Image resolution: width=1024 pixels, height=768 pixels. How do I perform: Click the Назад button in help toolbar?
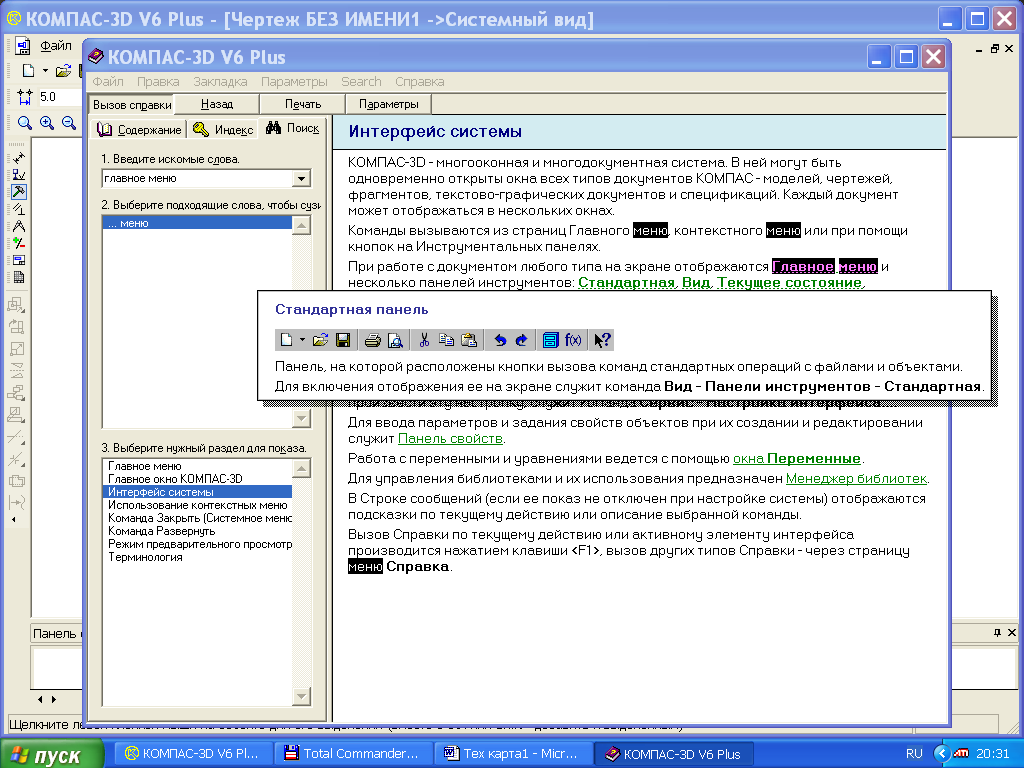[x=217, y=104]
